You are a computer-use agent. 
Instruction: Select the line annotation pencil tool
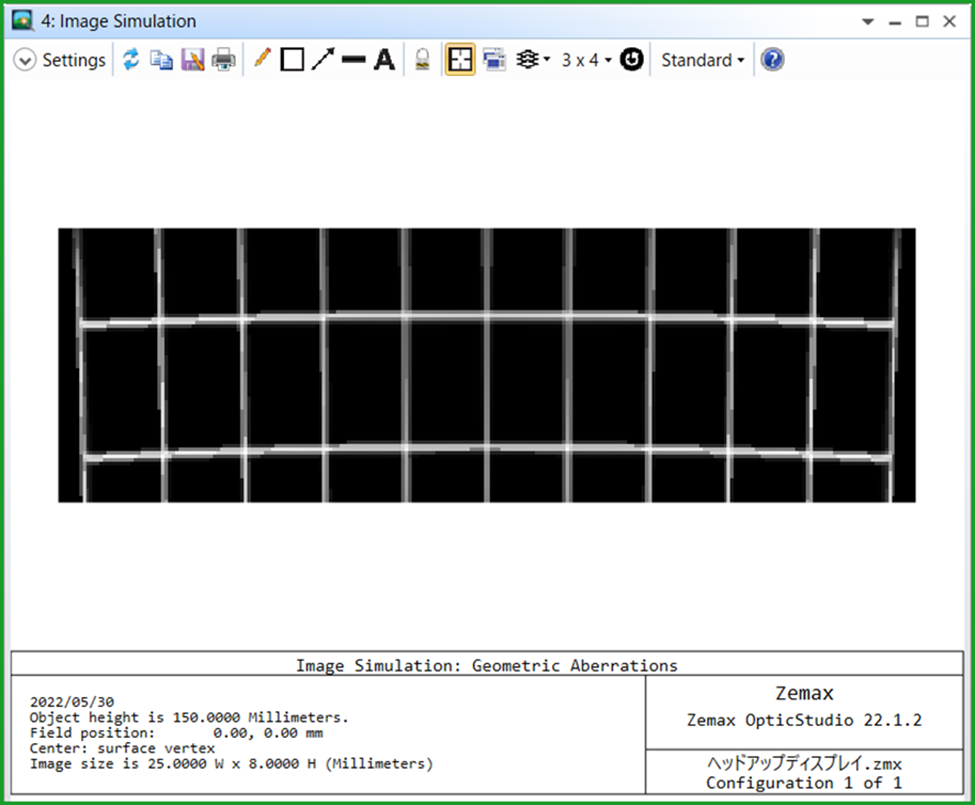[x=261, y=59]
